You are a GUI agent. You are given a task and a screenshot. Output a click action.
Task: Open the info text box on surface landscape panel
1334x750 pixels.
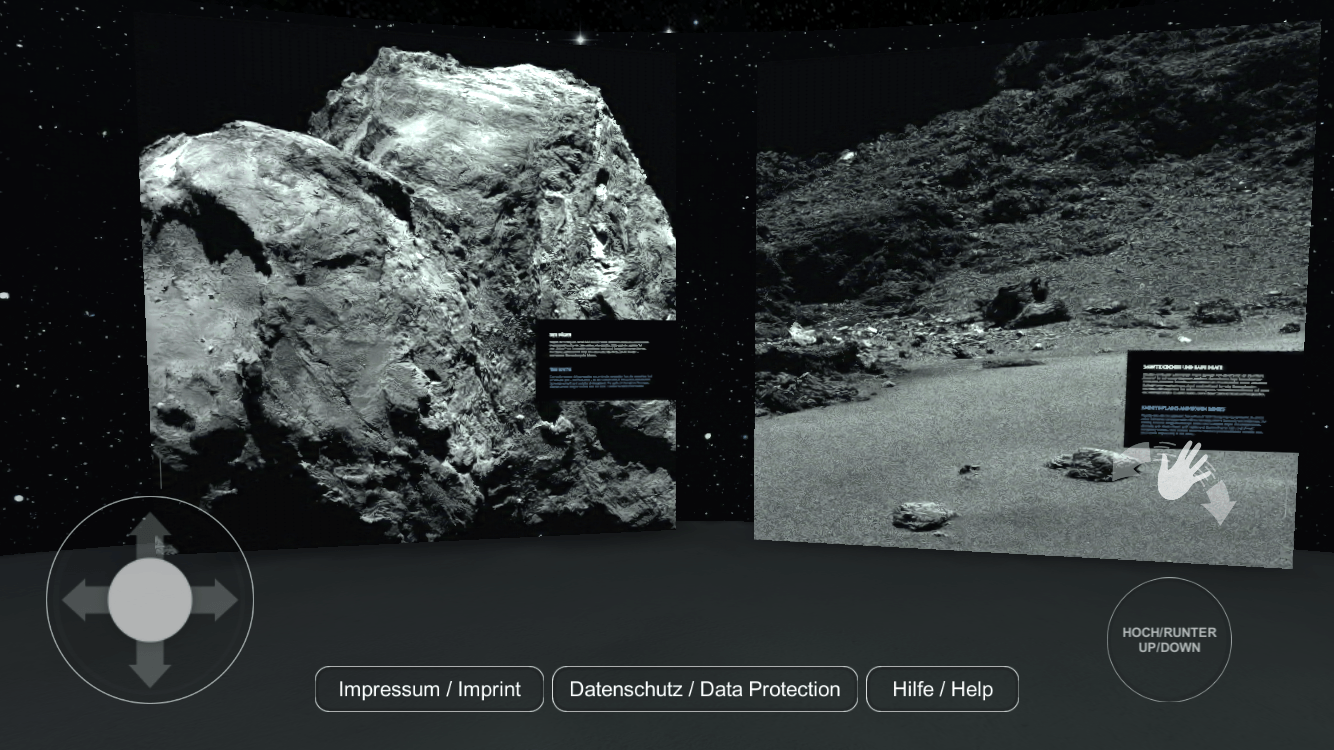1215,401
